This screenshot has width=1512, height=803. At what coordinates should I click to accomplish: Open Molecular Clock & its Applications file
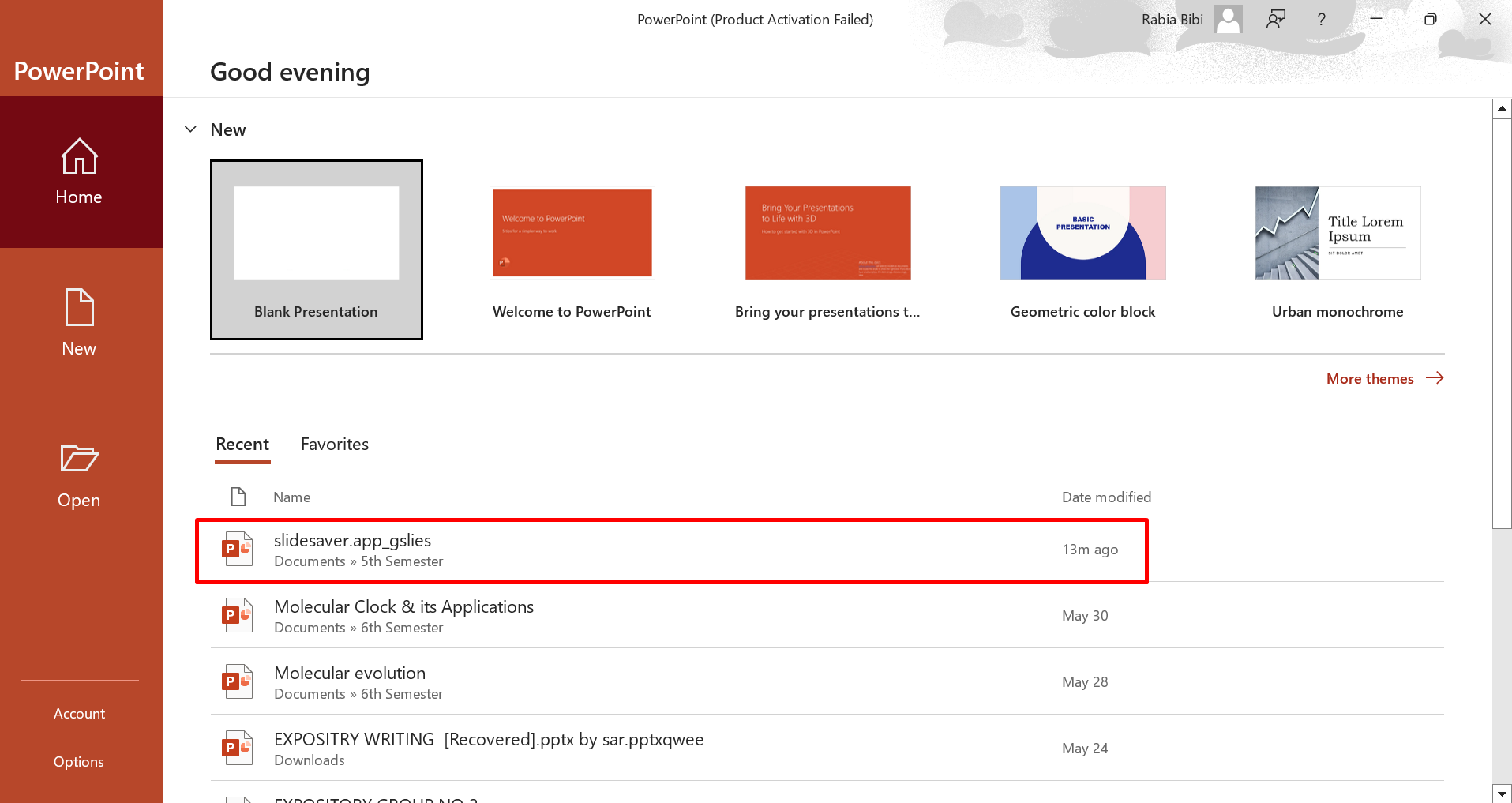tap(403, 607)
